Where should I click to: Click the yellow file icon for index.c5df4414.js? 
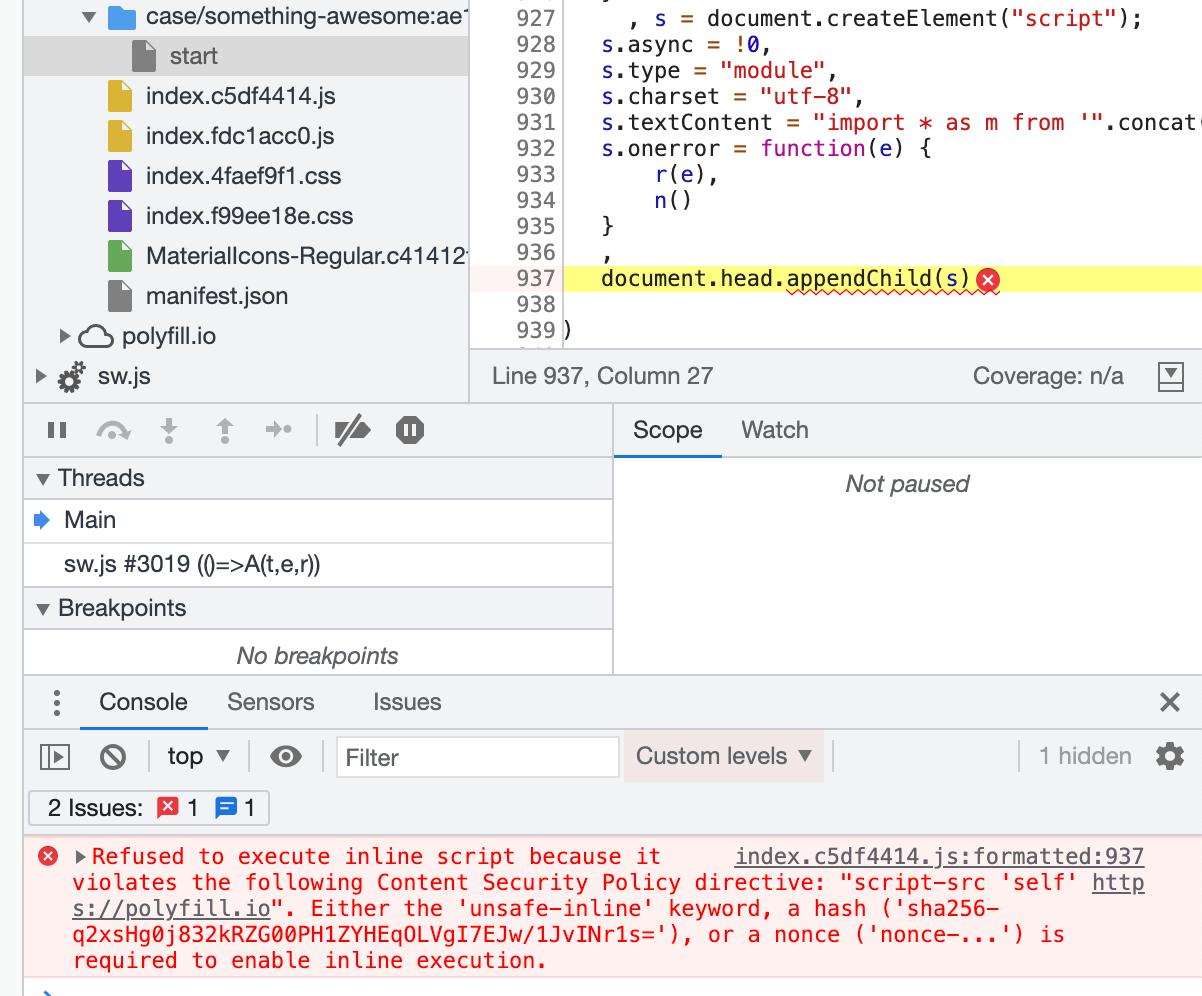click(120, 96)
